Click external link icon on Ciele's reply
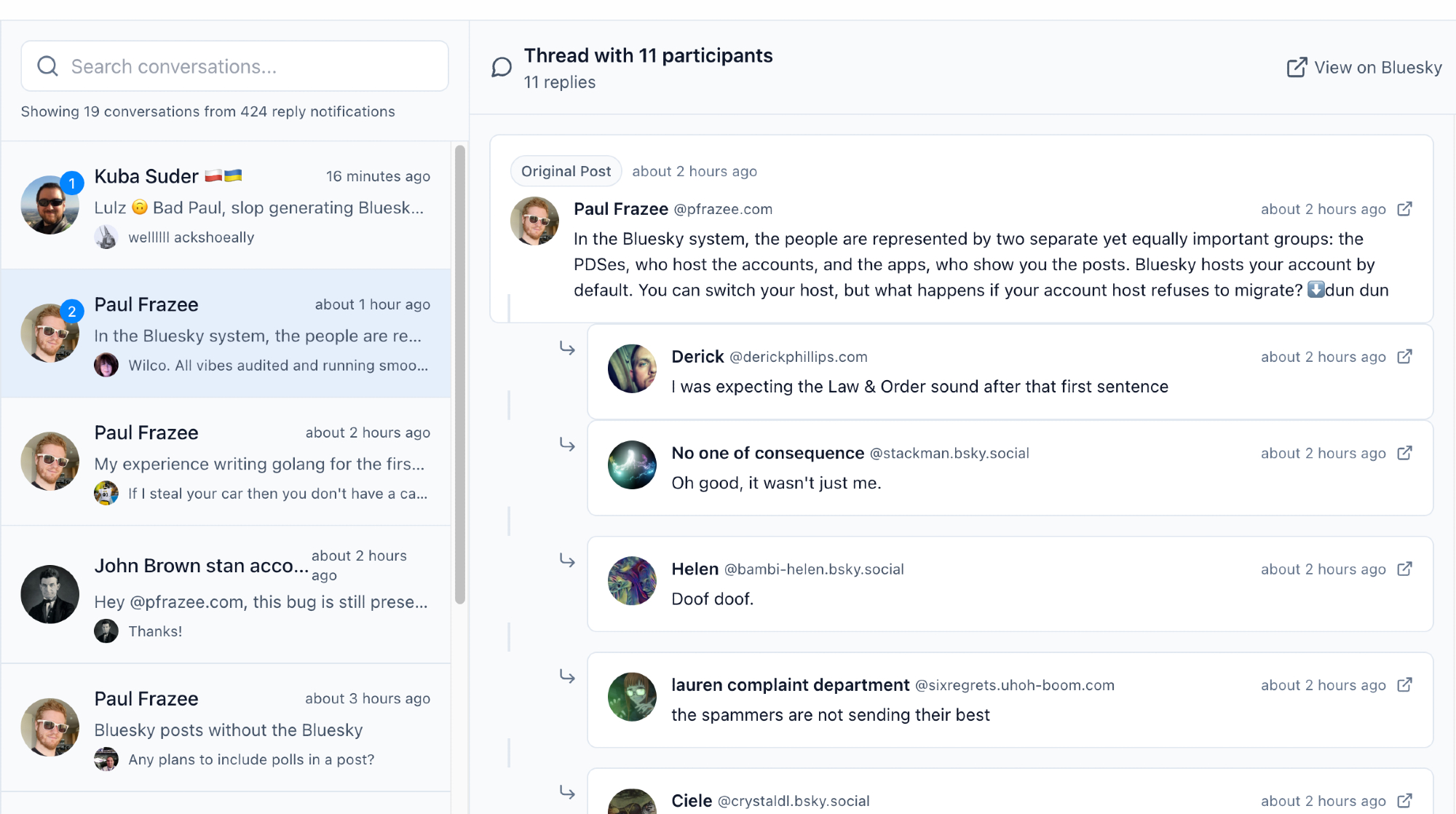Viewport: 1456px width, 814px height. [1404, 801]
